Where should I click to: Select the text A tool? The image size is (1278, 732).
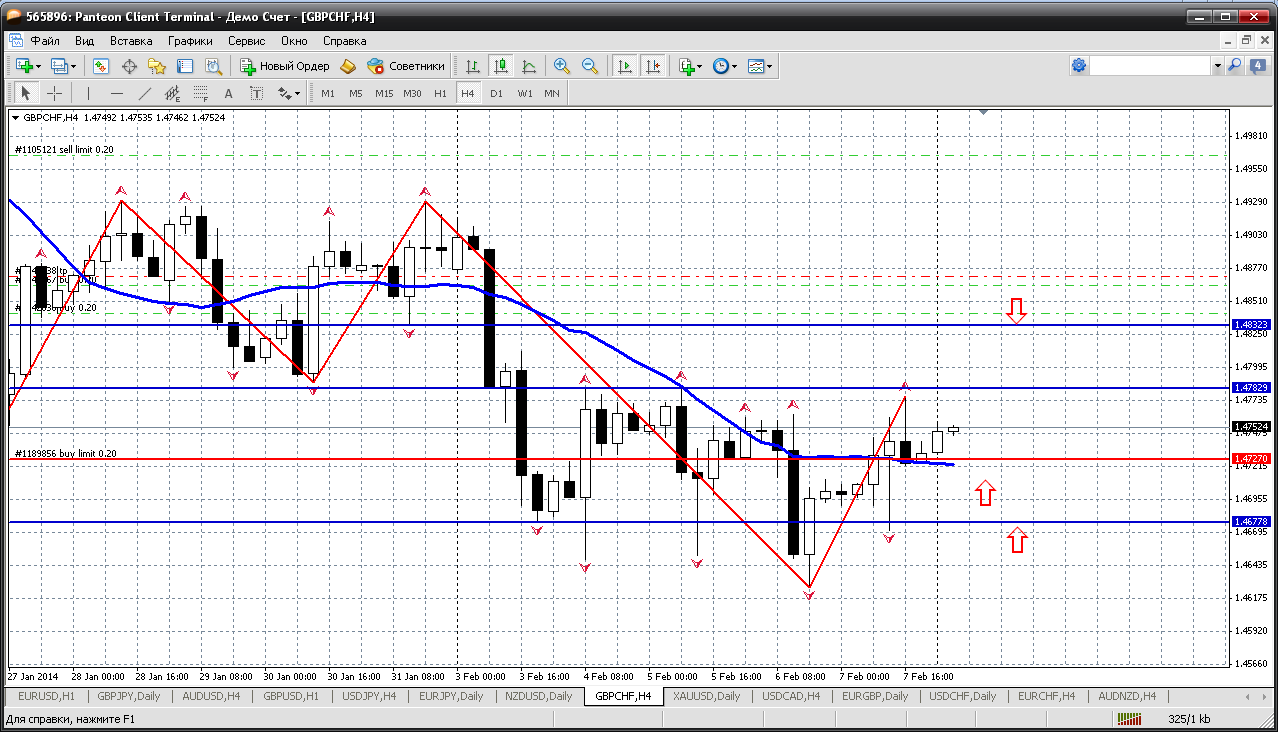[228, 93]
